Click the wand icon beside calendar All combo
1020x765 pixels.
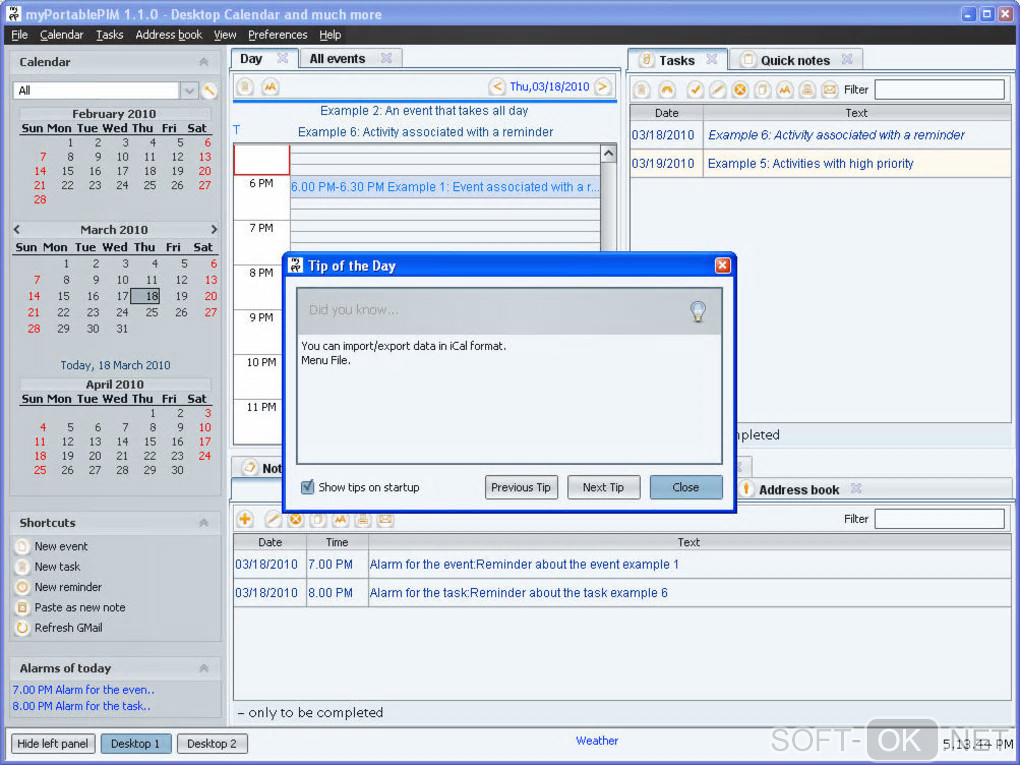(x=209, y=90)
